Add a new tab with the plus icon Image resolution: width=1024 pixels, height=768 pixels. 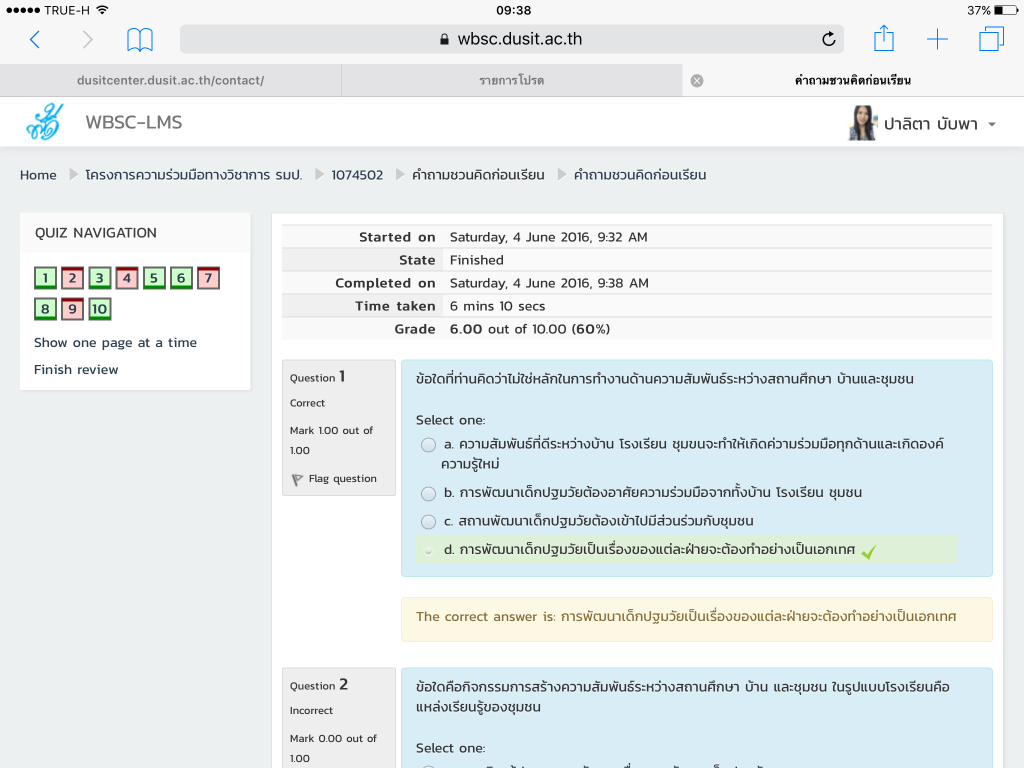click(x=937, y=39)
